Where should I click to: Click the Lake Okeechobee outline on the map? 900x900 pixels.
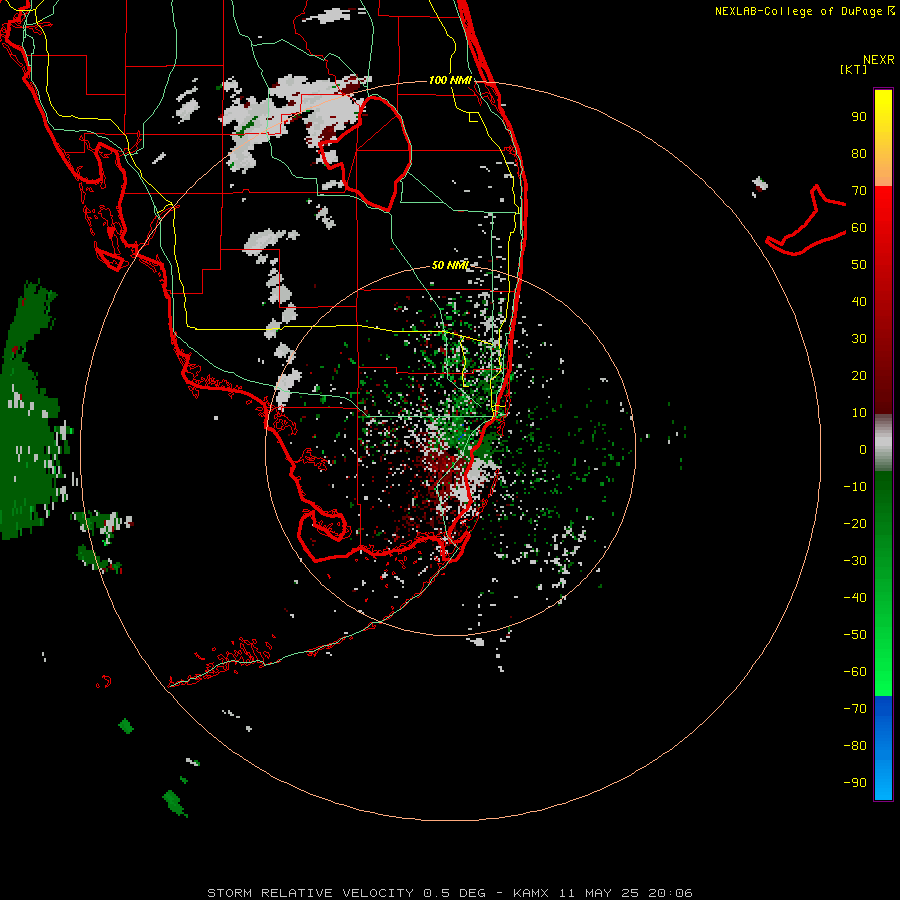click(x=366, y=154)
